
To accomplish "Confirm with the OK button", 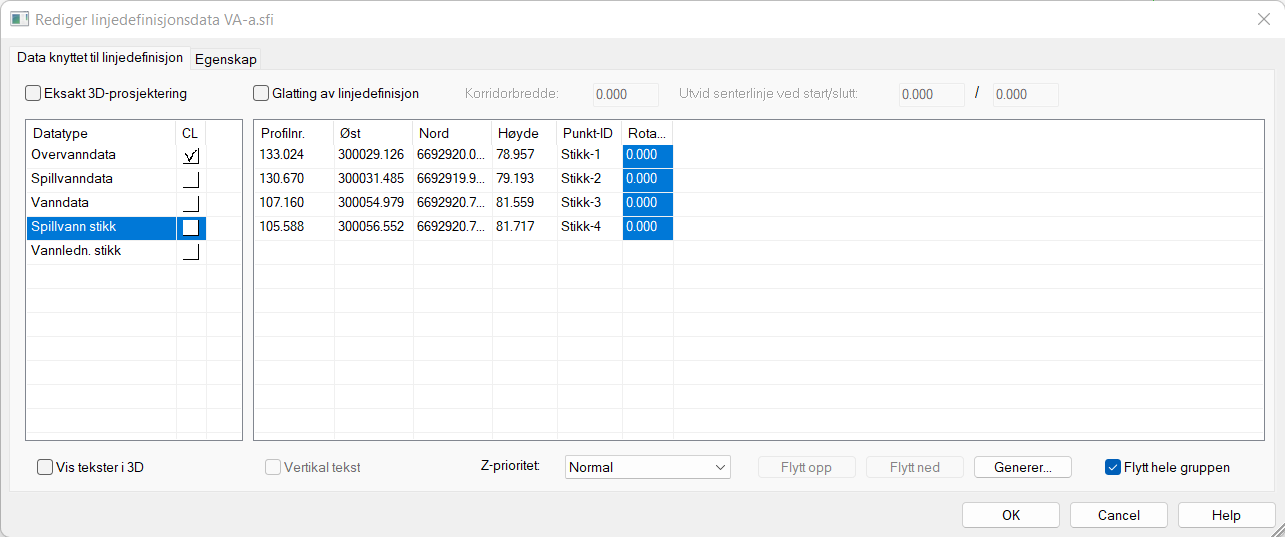I will (x=1011, y=515).
